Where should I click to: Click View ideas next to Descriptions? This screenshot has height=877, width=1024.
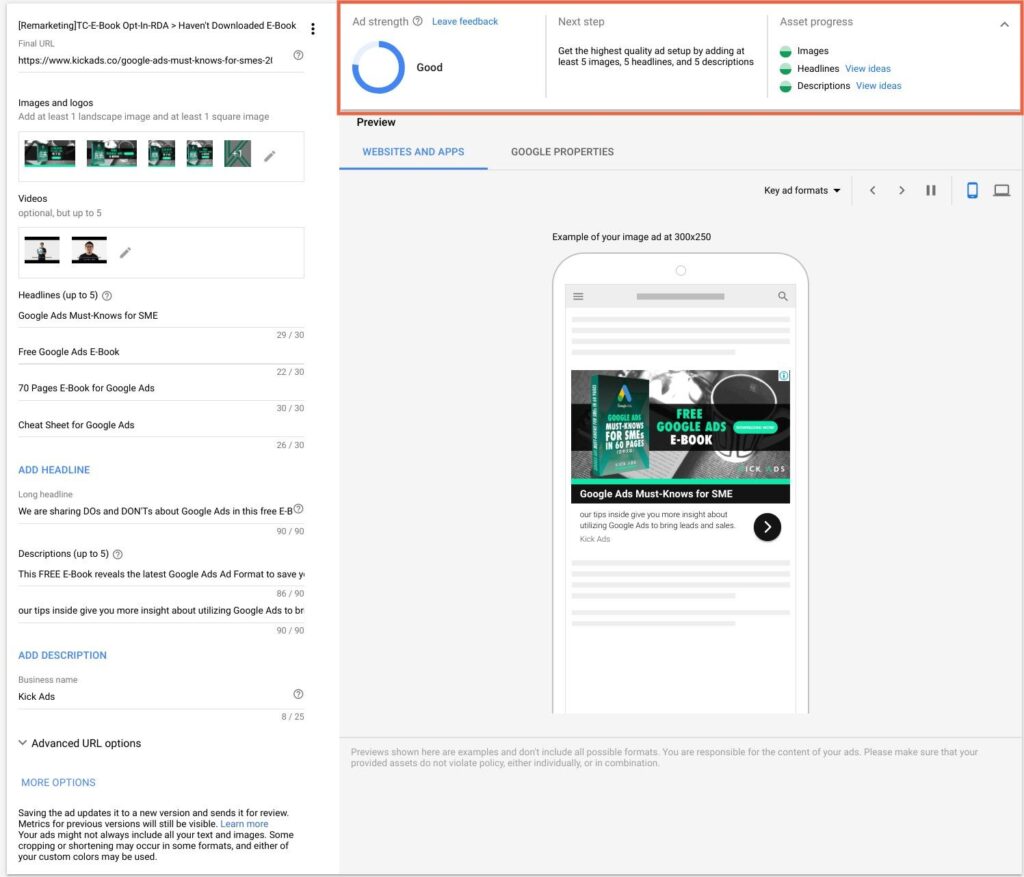[x=878, y=86]
